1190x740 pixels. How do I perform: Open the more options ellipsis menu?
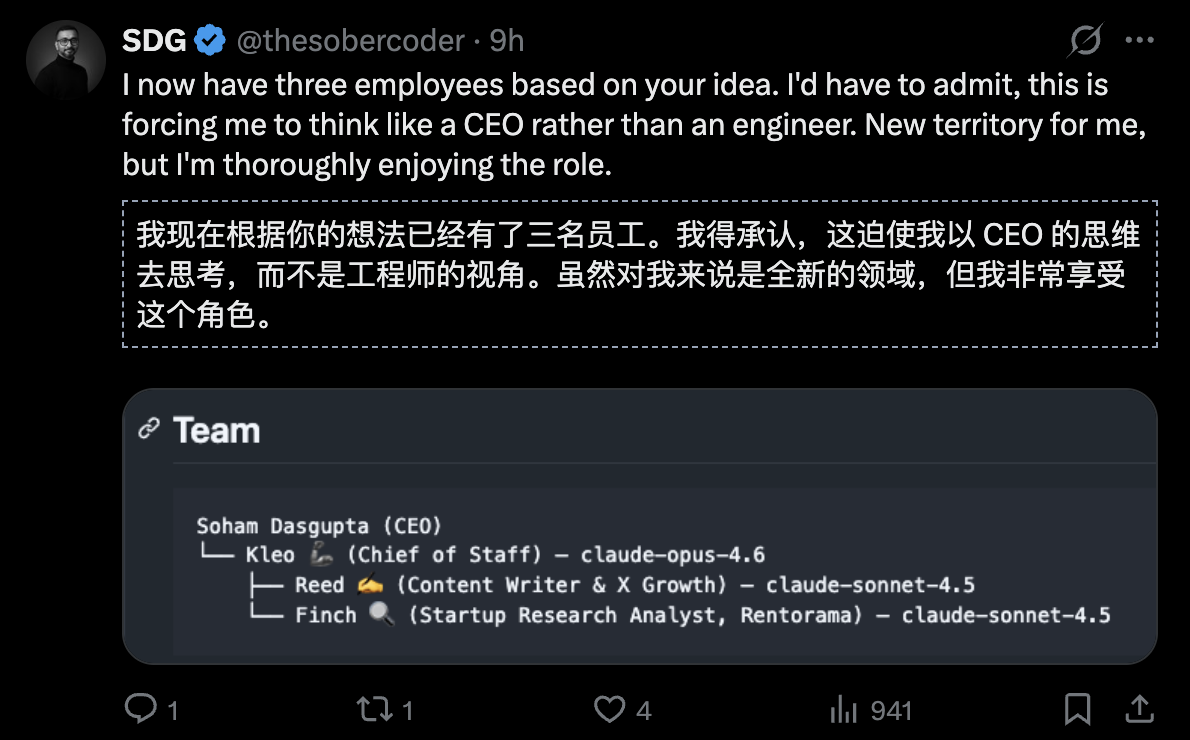[1141, 40]
